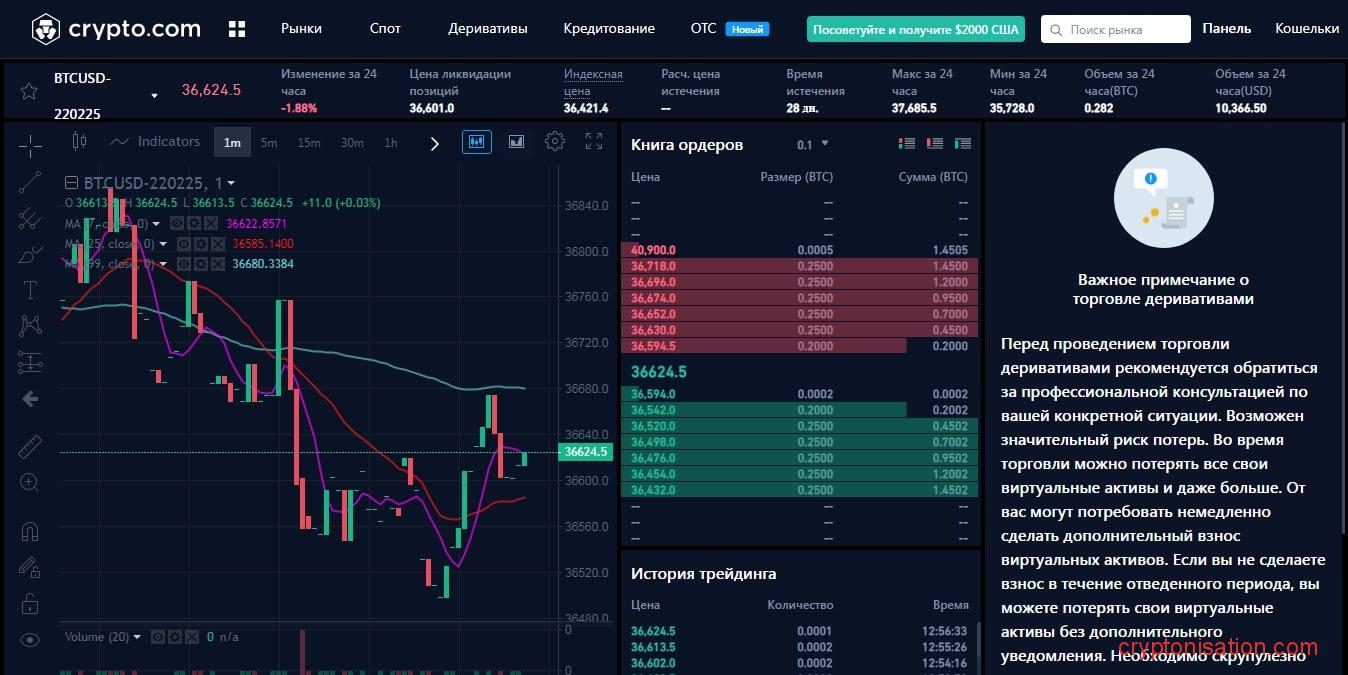Select the trend line drawing tool
The image size is (1348, 675).
pyautogui.click(x=30, y=182)
